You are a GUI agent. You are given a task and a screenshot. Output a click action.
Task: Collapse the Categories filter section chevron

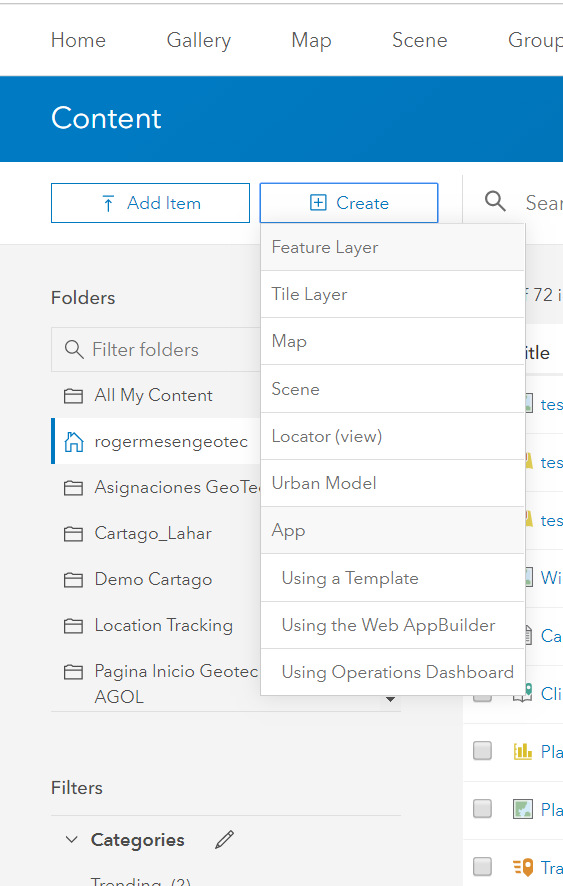[x=72, y=840]
